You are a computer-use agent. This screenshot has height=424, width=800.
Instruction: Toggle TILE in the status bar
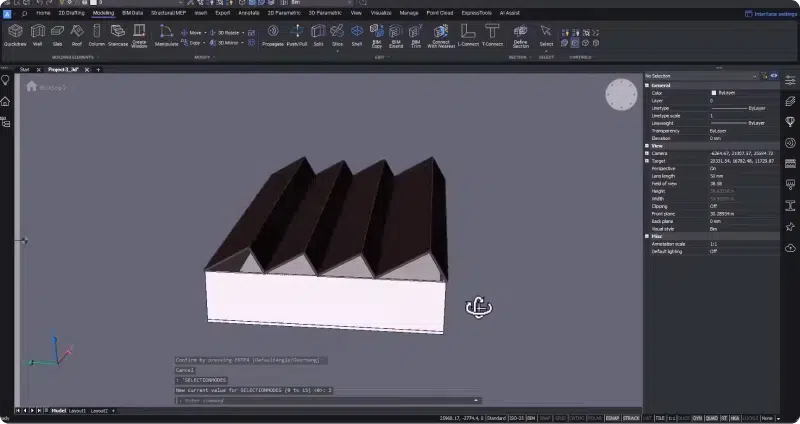click(x=660, y=418)
